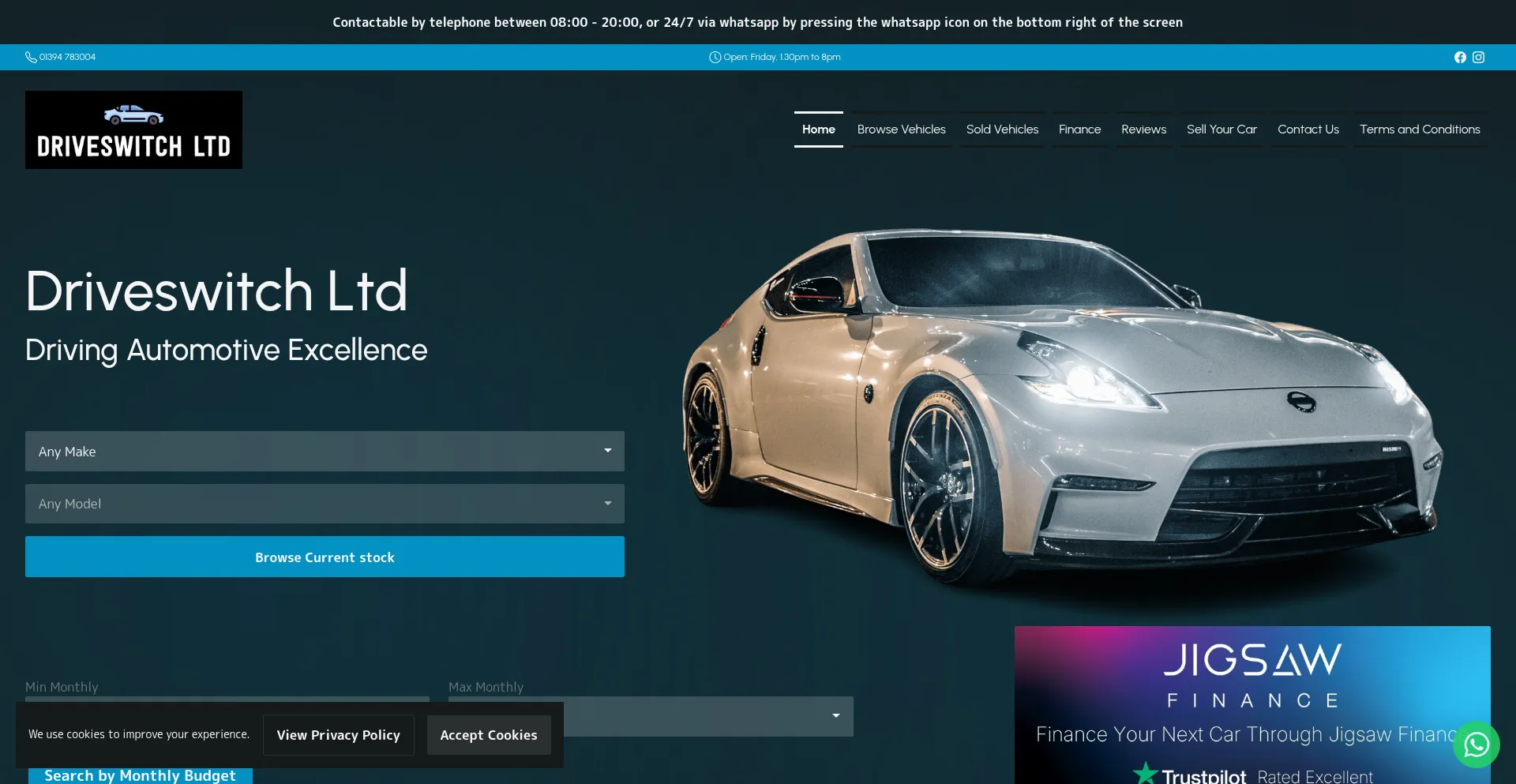
Task: Open the Instagram profile icon
Action: 1478,57
